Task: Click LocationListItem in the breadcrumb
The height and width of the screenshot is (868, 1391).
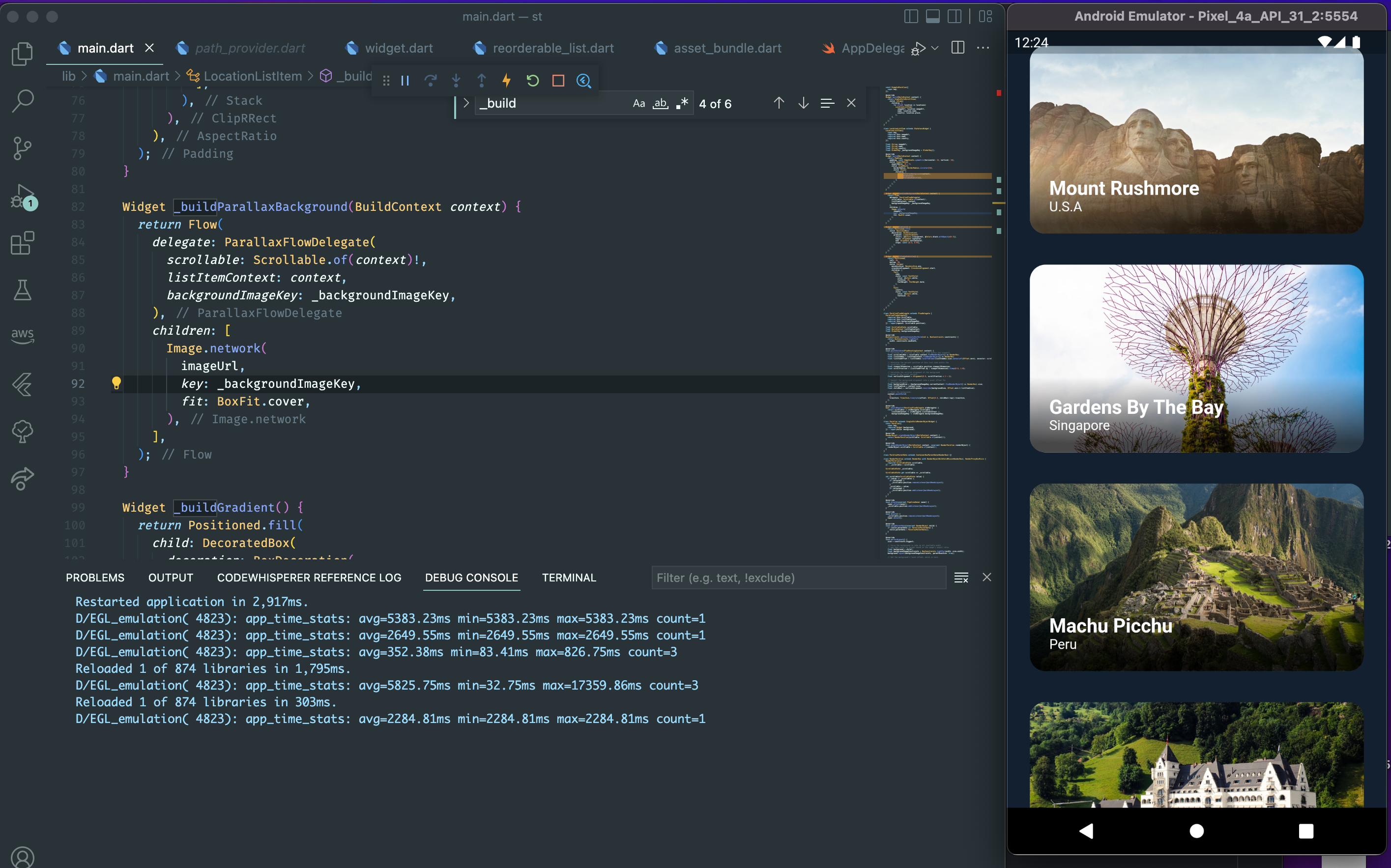Action: (x=252, y=76)
